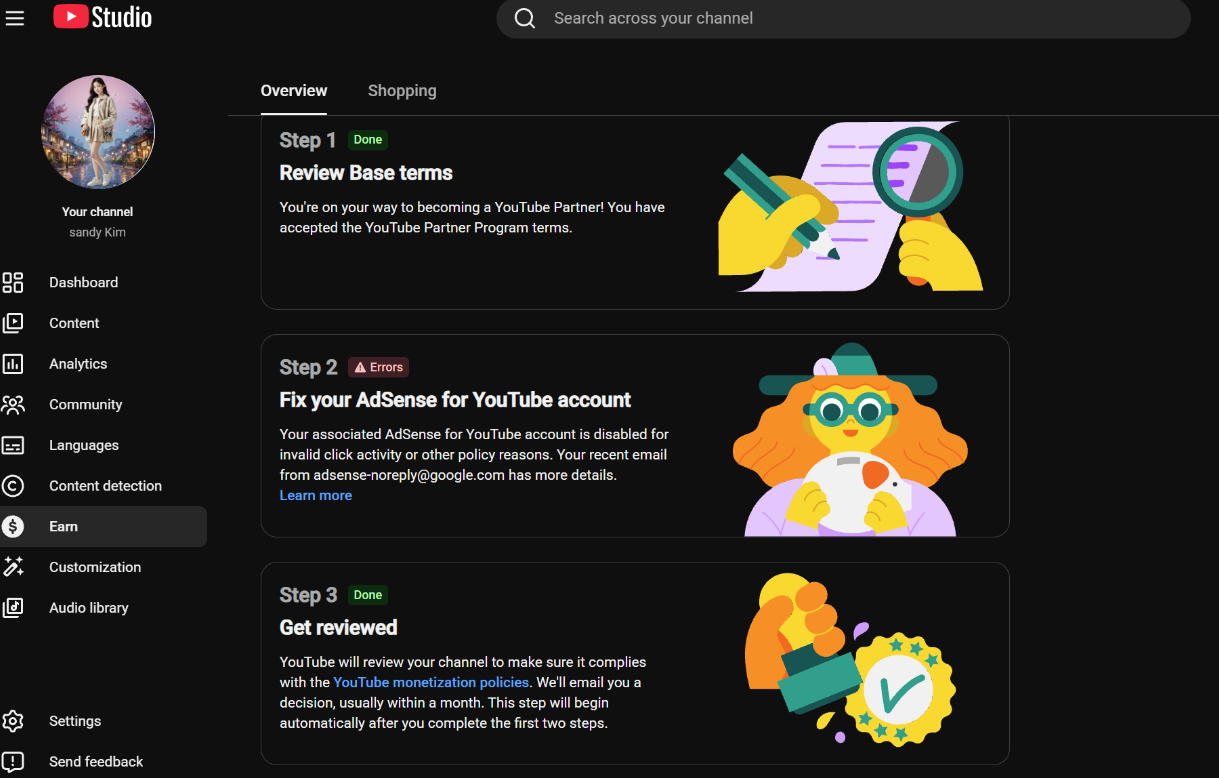Choose Send feedback option
The height and width of the screenshot is (778, 1219).
(104, 762)
